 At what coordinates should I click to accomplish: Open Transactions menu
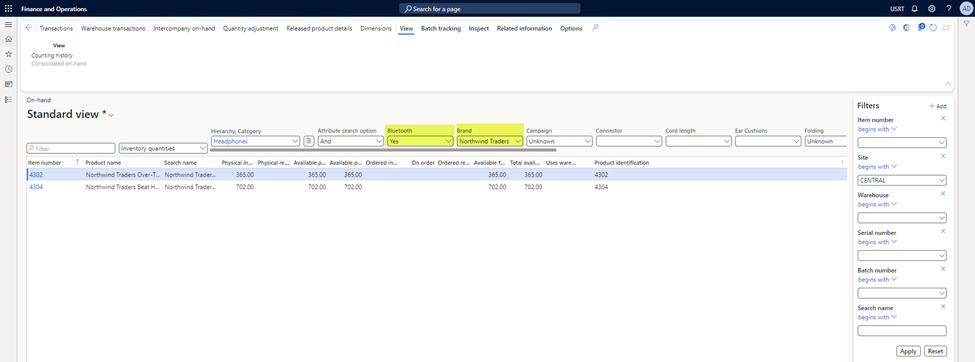tap(57, 29)
